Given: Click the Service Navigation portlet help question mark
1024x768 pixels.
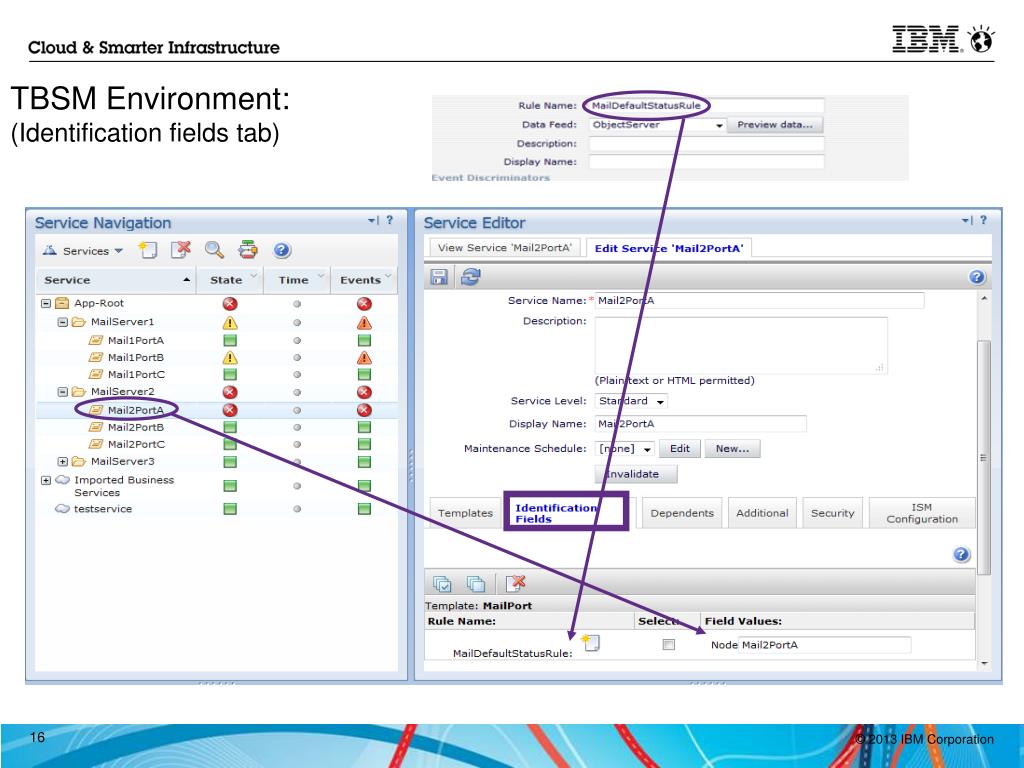Looking at the screenshot, I should [389, 221].
